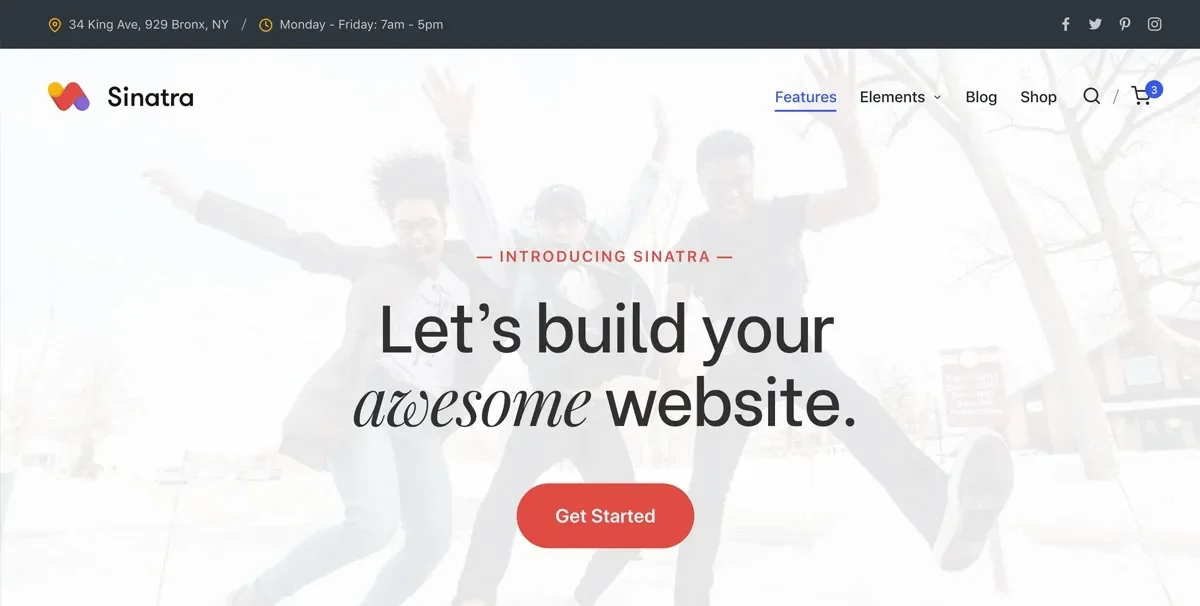The width and height of the screenshot is (1200, 606).
Task: Open the Elements navigation item
Action: (892, 97)
